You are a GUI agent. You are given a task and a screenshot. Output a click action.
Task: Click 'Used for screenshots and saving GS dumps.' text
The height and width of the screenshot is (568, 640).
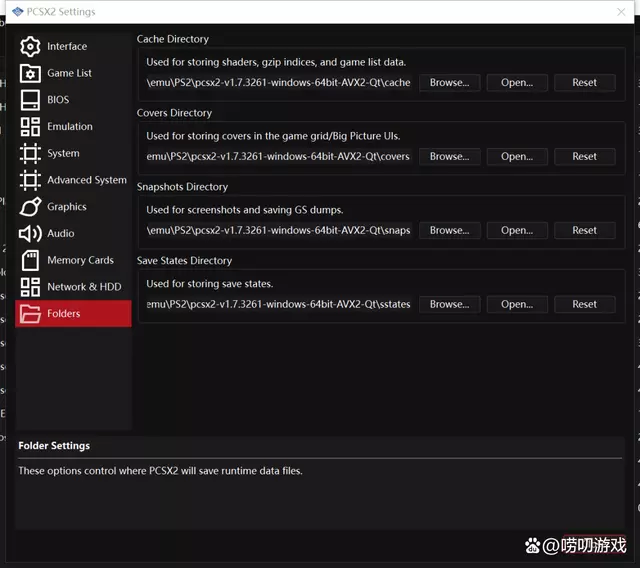pos(244,210)
